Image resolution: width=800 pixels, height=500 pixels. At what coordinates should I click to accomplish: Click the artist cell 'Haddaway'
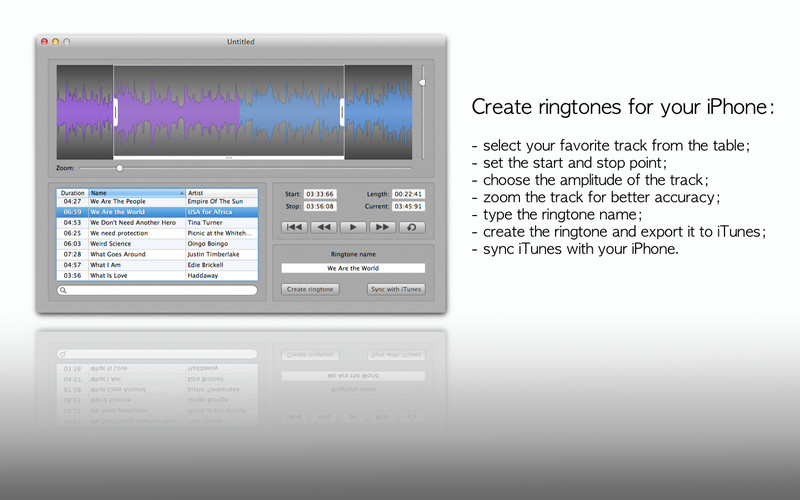coord(203,276)
